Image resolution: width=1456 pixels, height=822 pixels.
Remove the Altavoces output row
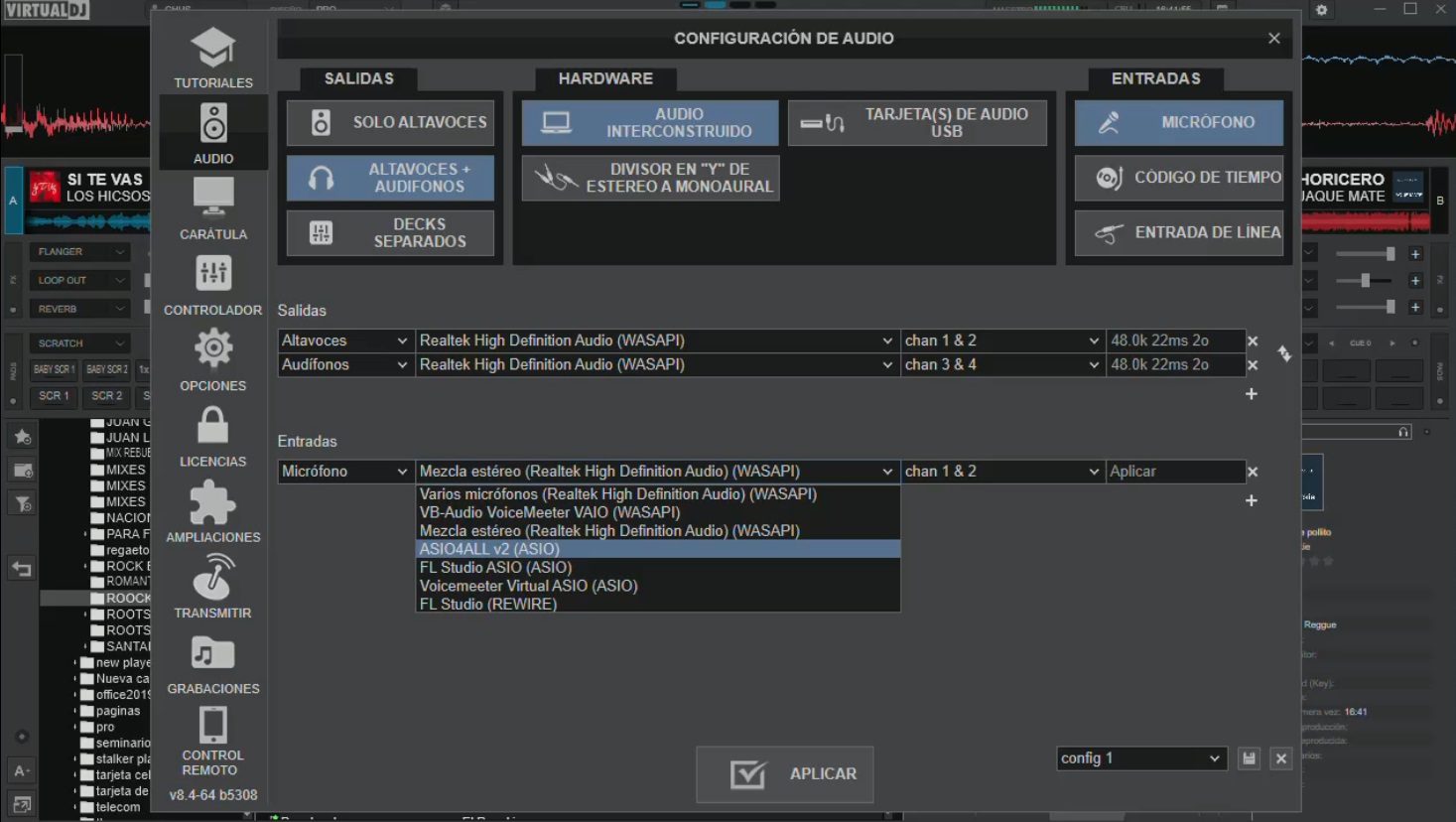[1253, 341]
